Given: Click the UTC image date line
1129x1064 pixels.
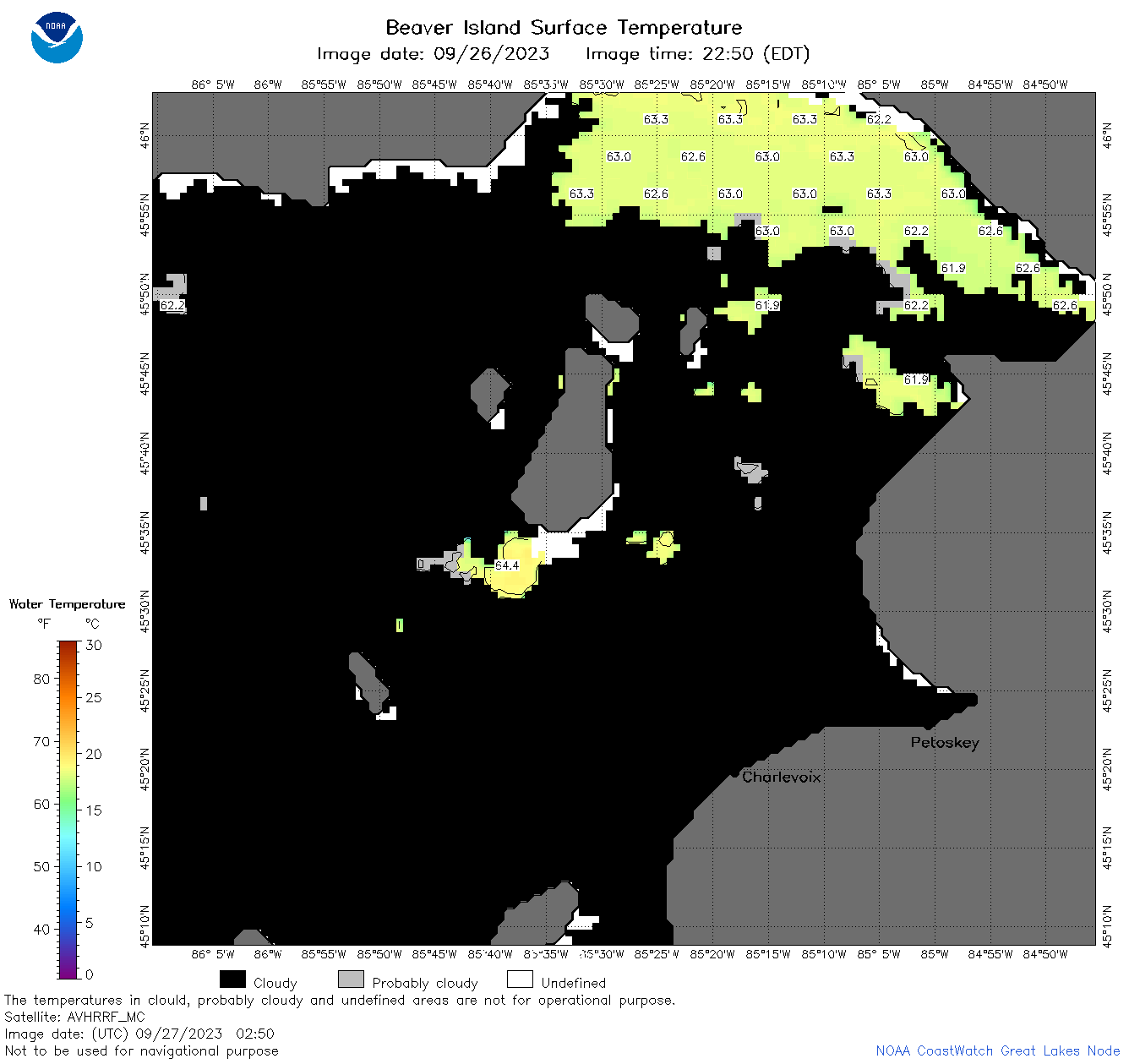Looking at the screenshot, I should point(139,1034).
